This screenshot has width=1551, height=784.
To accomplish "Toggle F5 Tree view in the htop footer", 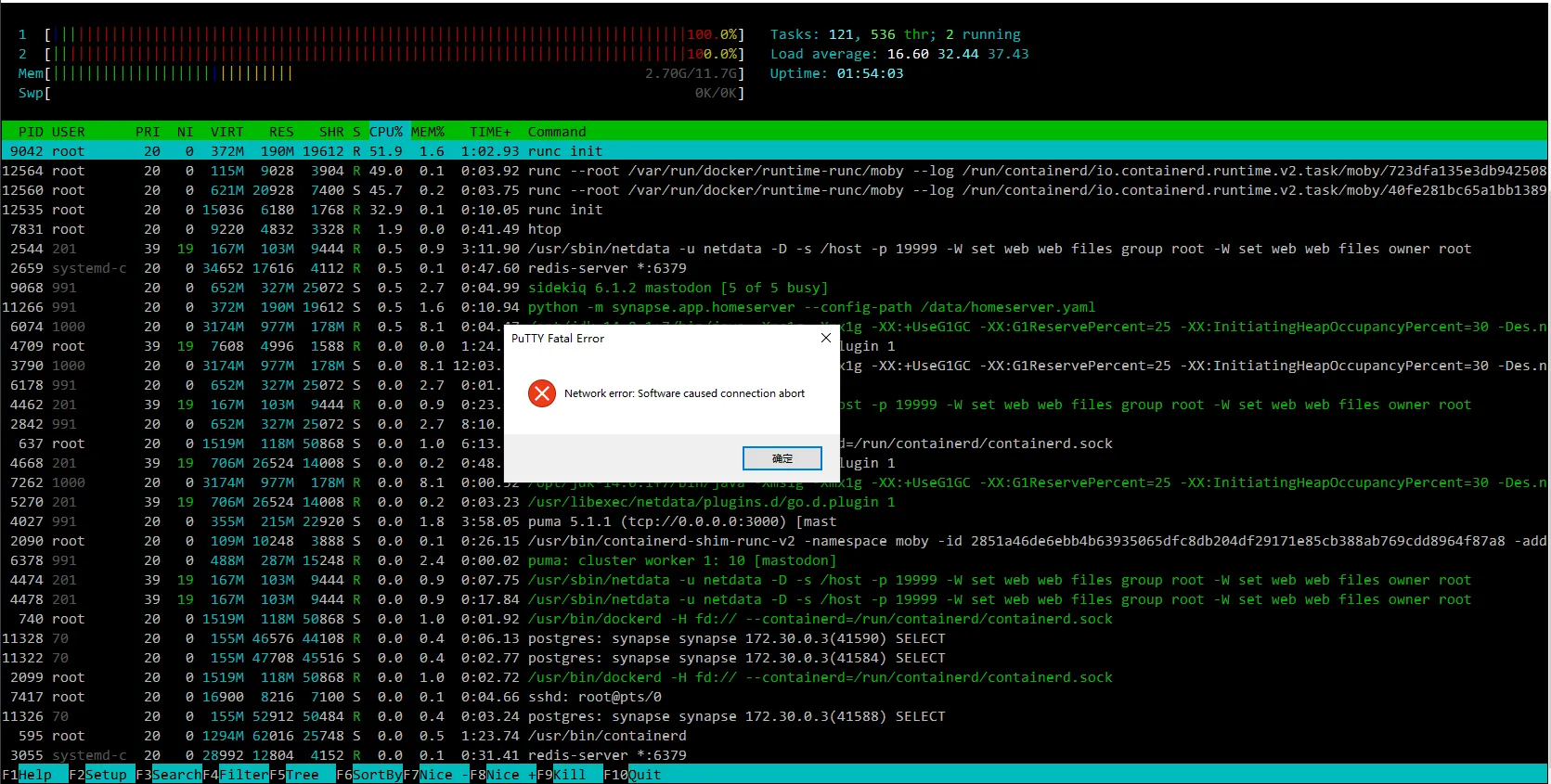I will [303, 775].
